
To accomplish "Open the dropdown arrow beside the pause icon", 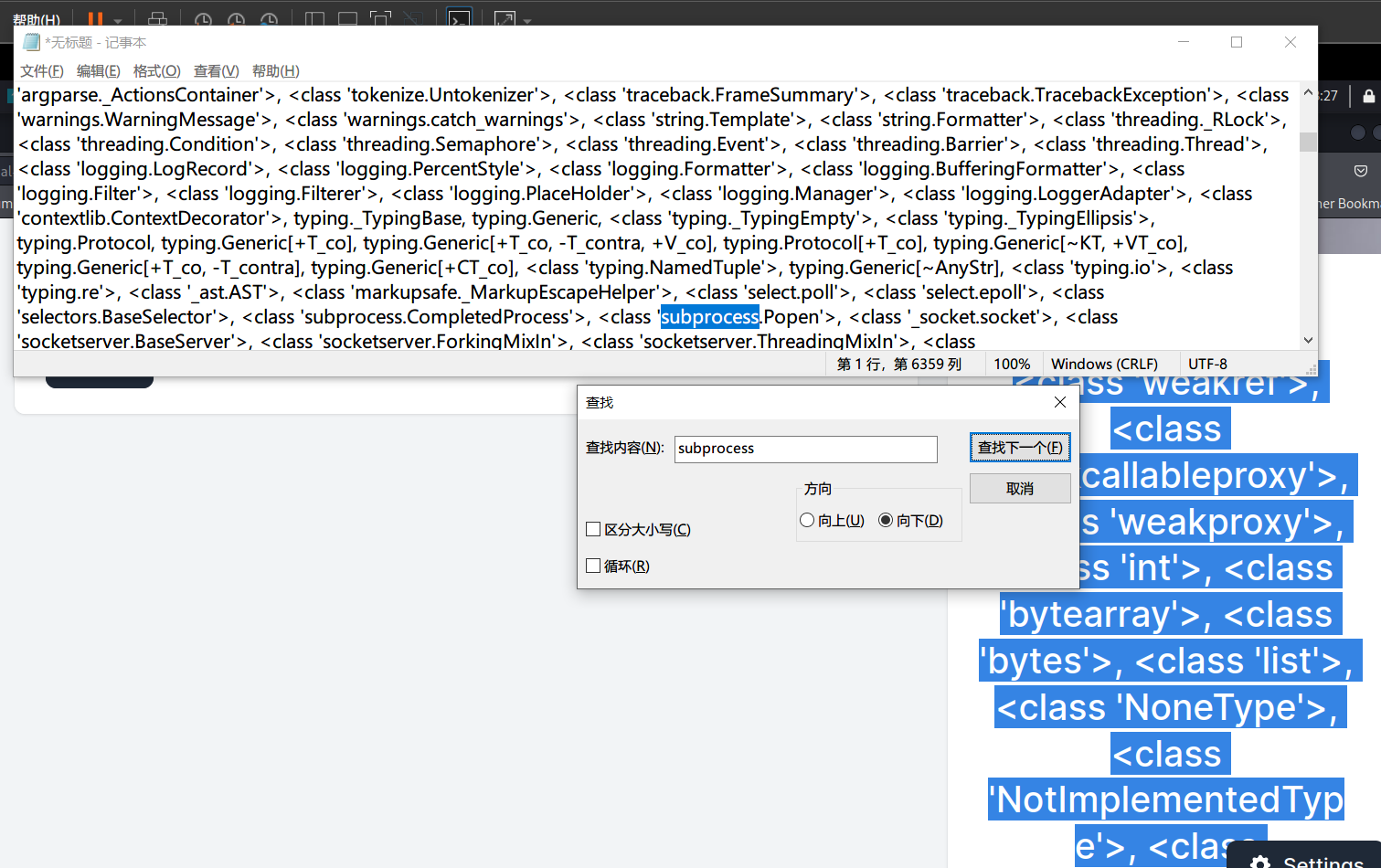I will (x=118, y=20).
